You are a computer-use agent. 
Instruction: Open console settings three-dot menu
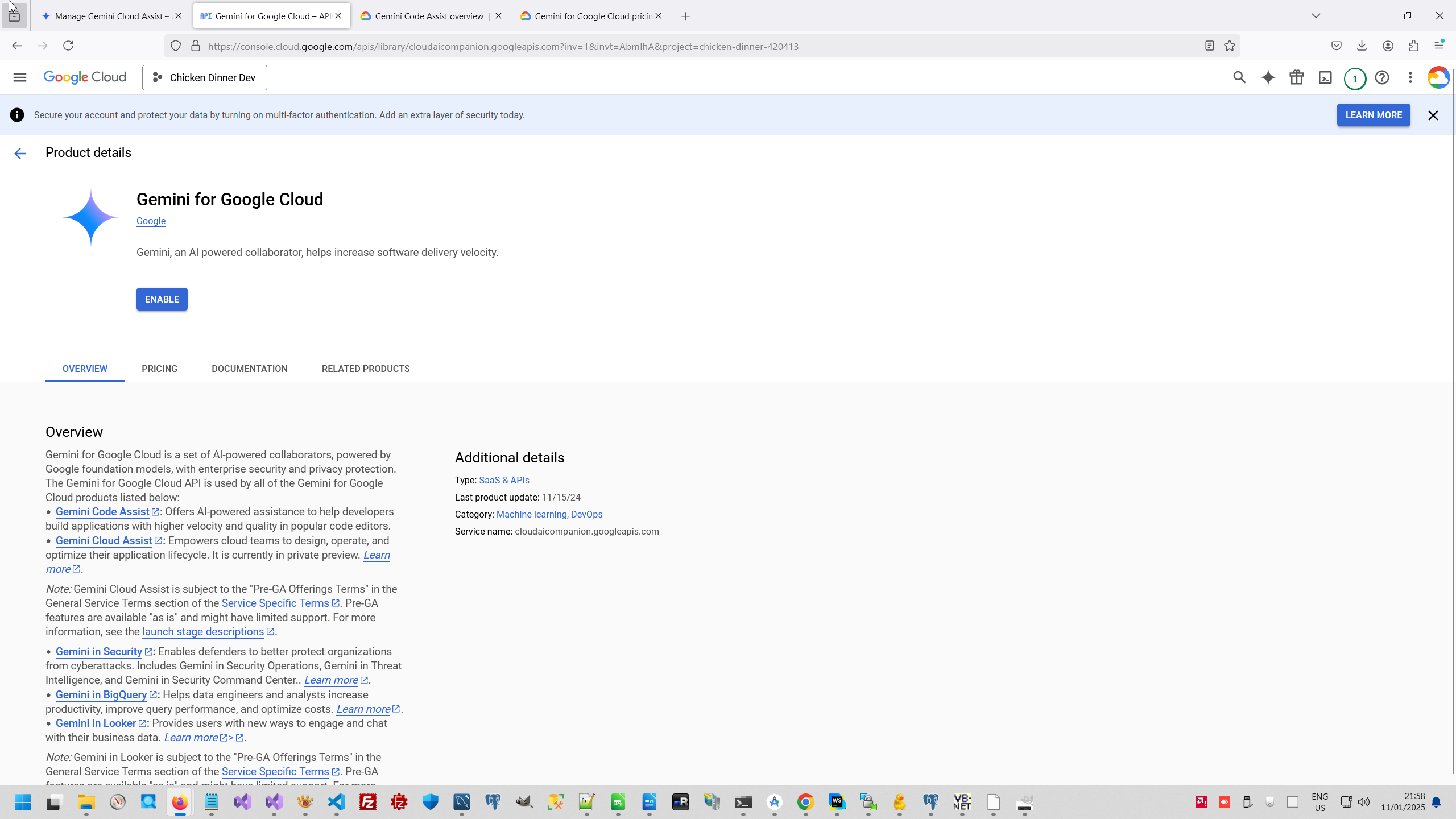click(x=1410, y=77)
